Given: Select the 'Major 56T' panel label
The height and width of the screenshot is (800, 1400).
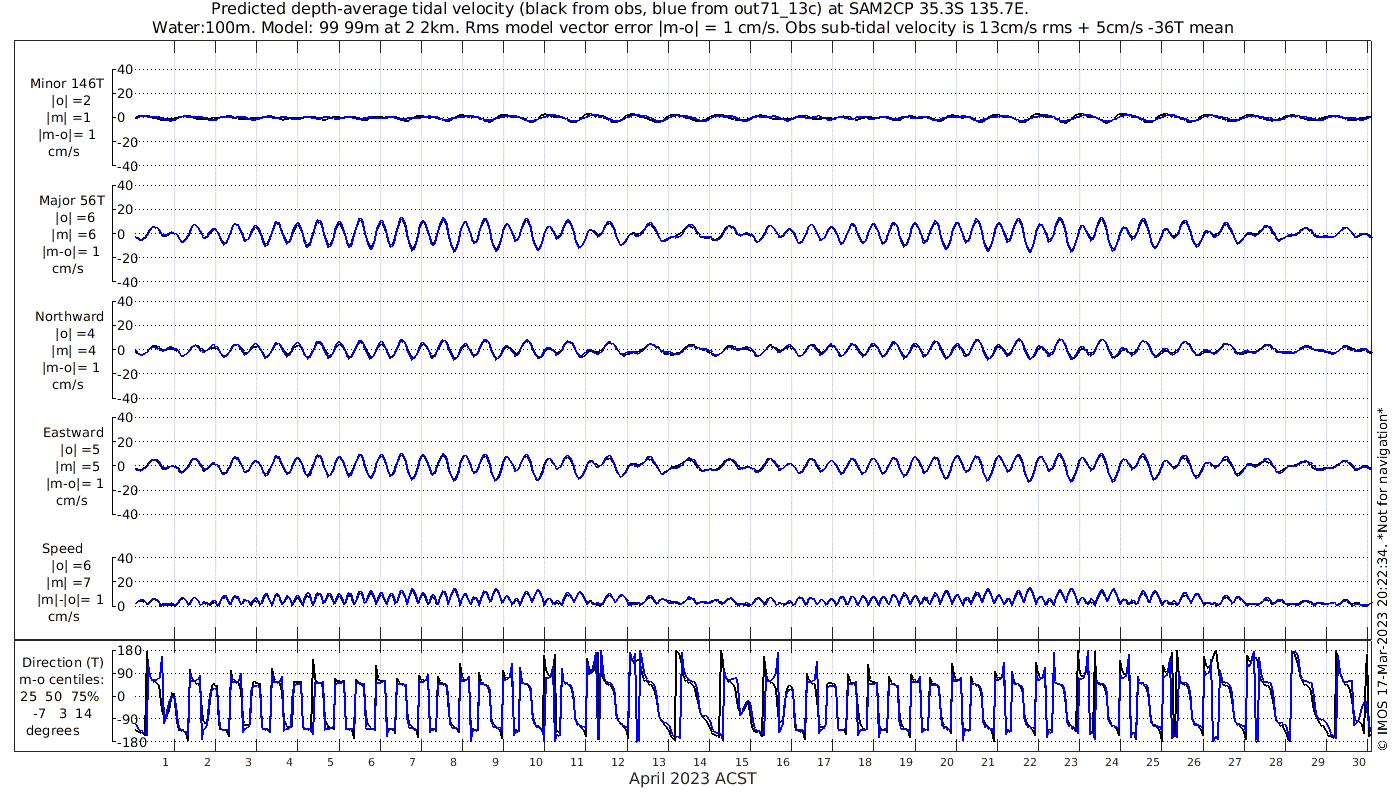Looking at the screenshot, I should pos(71,201).
